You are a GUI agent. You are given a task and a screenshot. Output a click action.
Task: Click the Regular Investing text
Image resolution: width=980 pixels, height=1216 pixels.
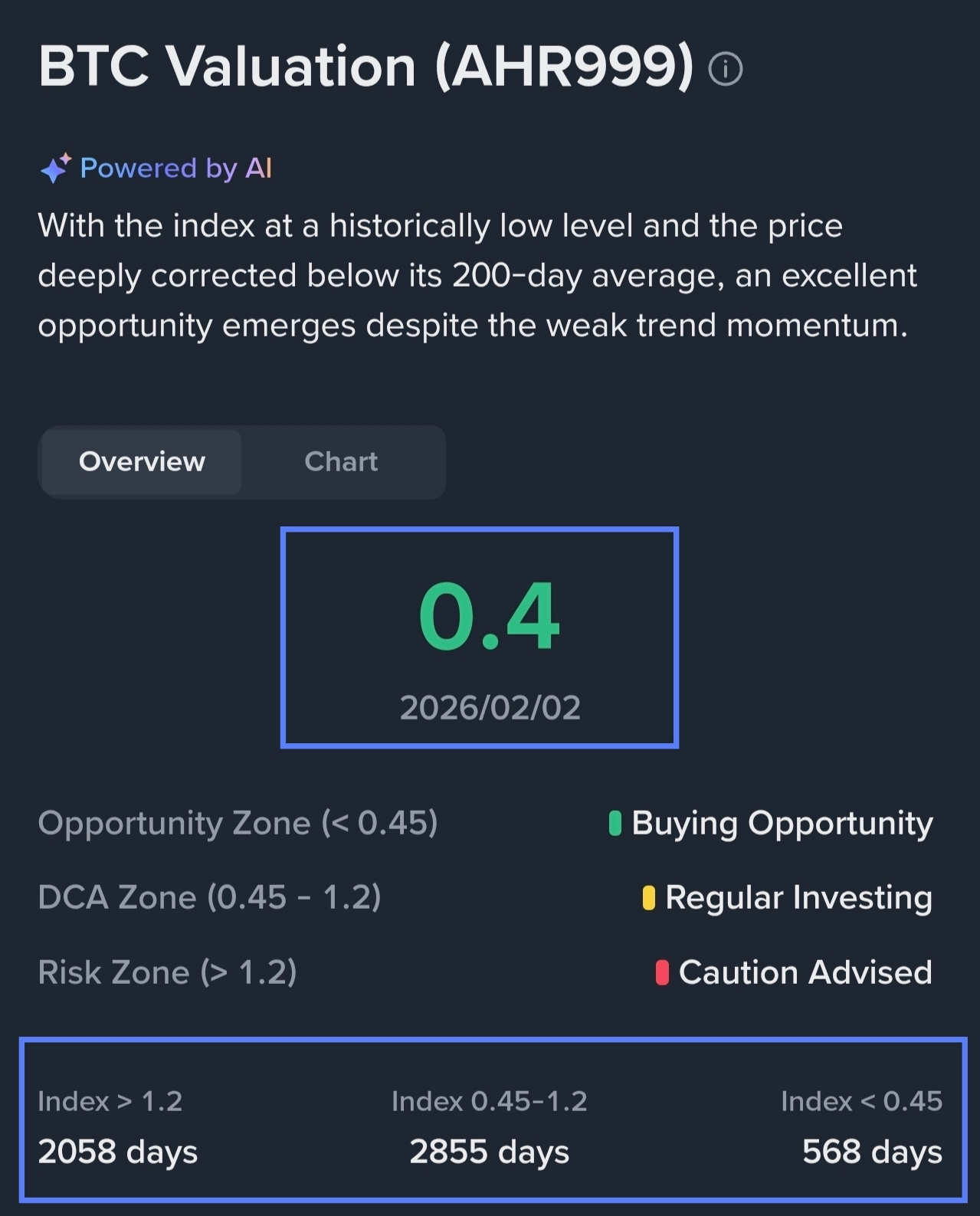pos(798,898)
